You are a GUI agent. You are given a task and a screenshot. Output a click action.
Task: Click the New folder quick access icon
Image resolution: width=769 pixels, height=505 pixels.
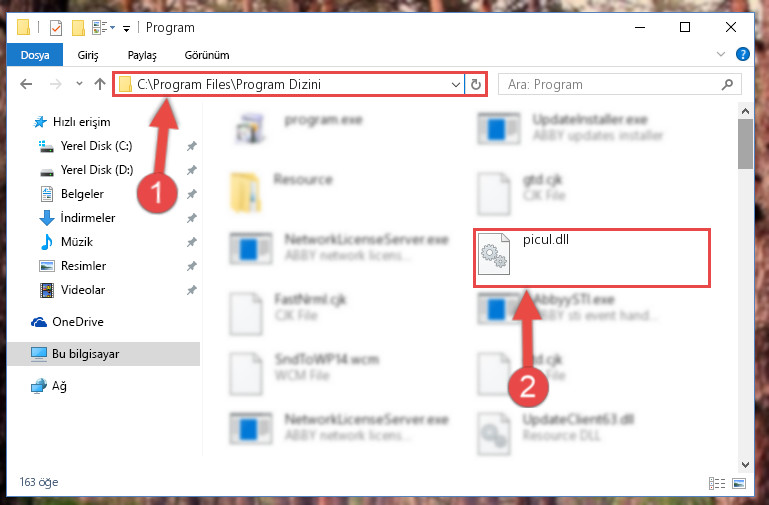(x=78, y=28)
